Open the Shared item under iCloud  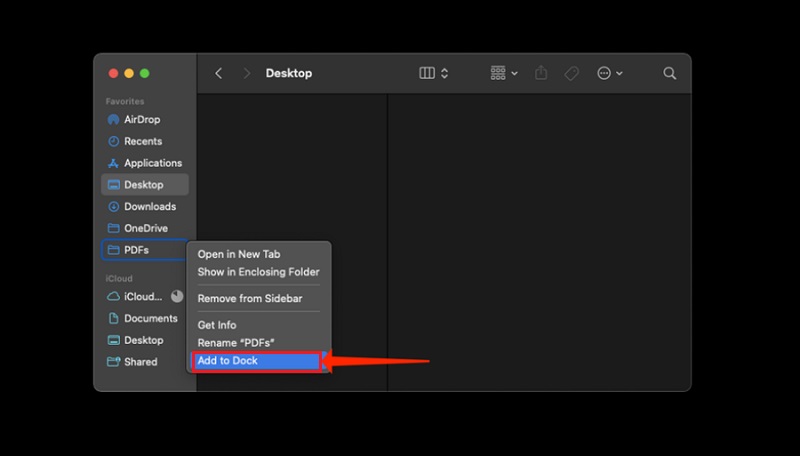click(x=140, y=362)
